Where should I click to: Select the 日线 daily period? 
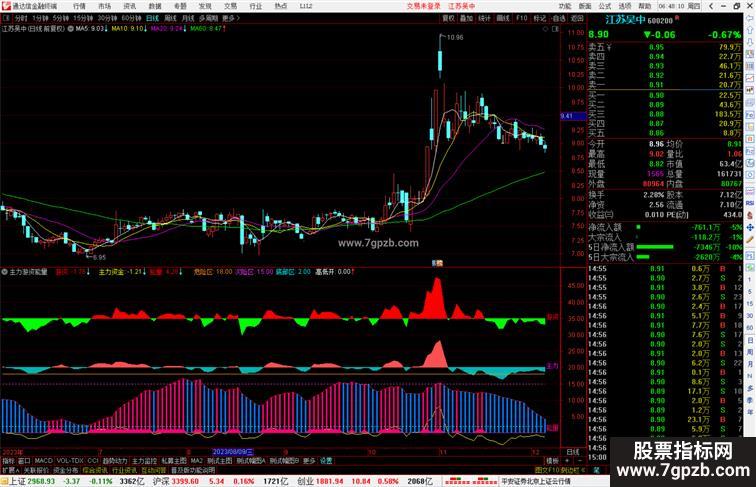tap(152, 18)
